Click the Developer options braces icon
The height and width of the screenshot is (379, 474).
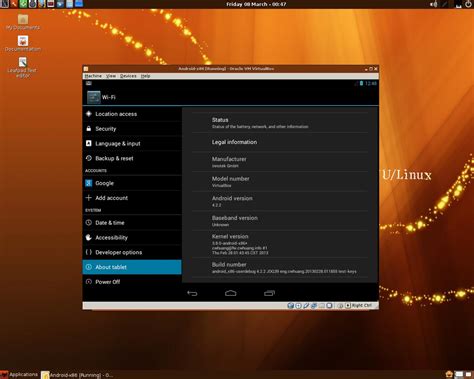point(89,252)
